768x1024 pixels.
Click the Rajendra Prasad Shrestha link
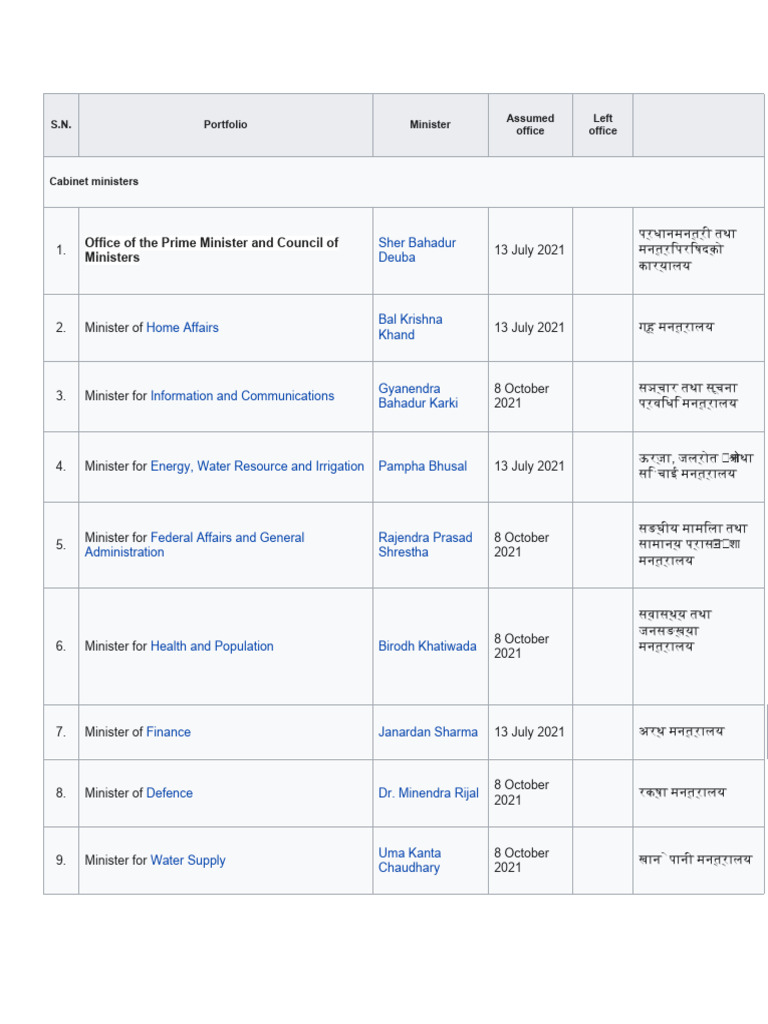click(x=425, y=545)
